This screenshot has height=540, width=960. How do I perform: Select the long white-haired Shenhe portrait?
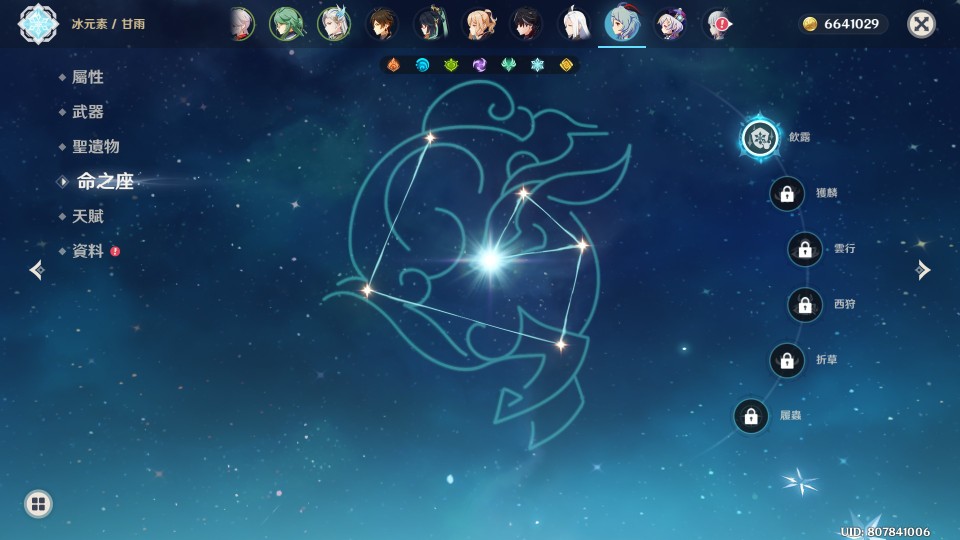574,24
